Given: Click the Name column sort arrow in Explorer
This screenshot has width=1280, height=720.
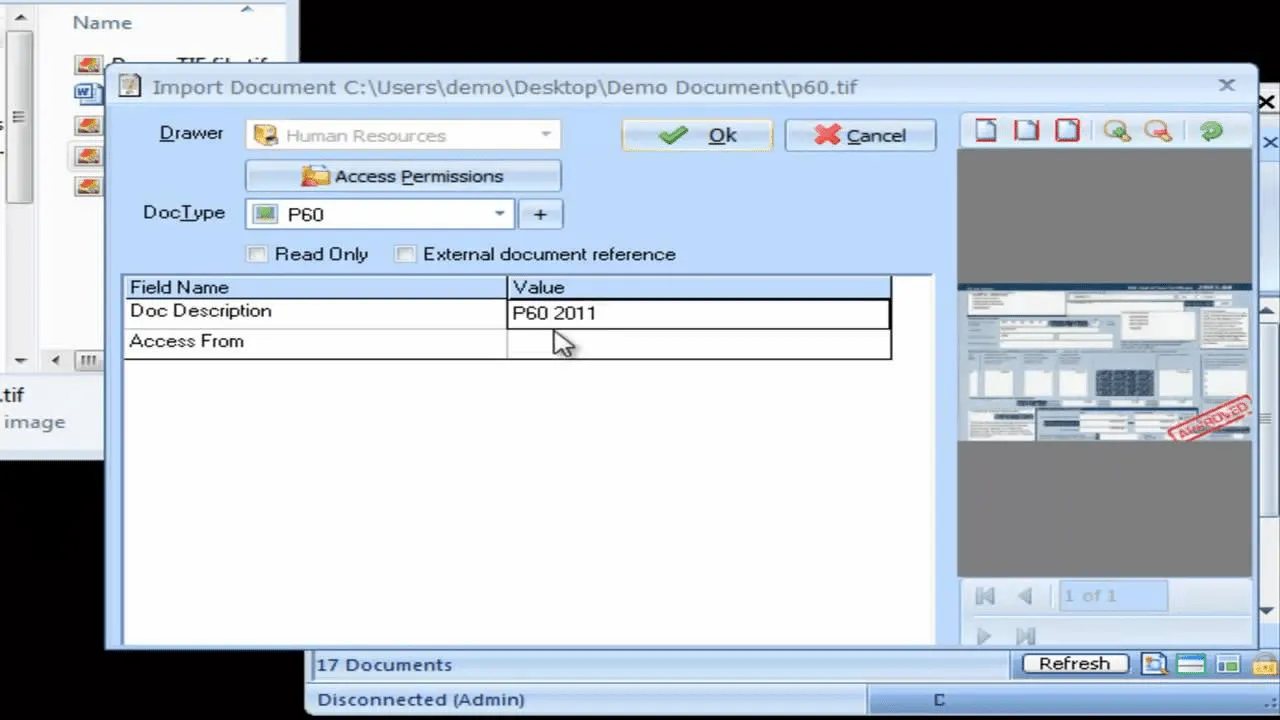Looking at the screenshot, I should pyautogui.click(x=247, y=9).
